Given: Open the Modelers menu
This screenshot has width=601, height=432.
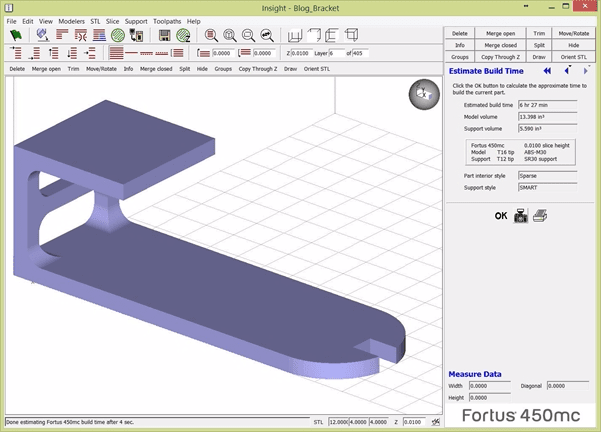Looking at the screenshot, I should 71,20.
